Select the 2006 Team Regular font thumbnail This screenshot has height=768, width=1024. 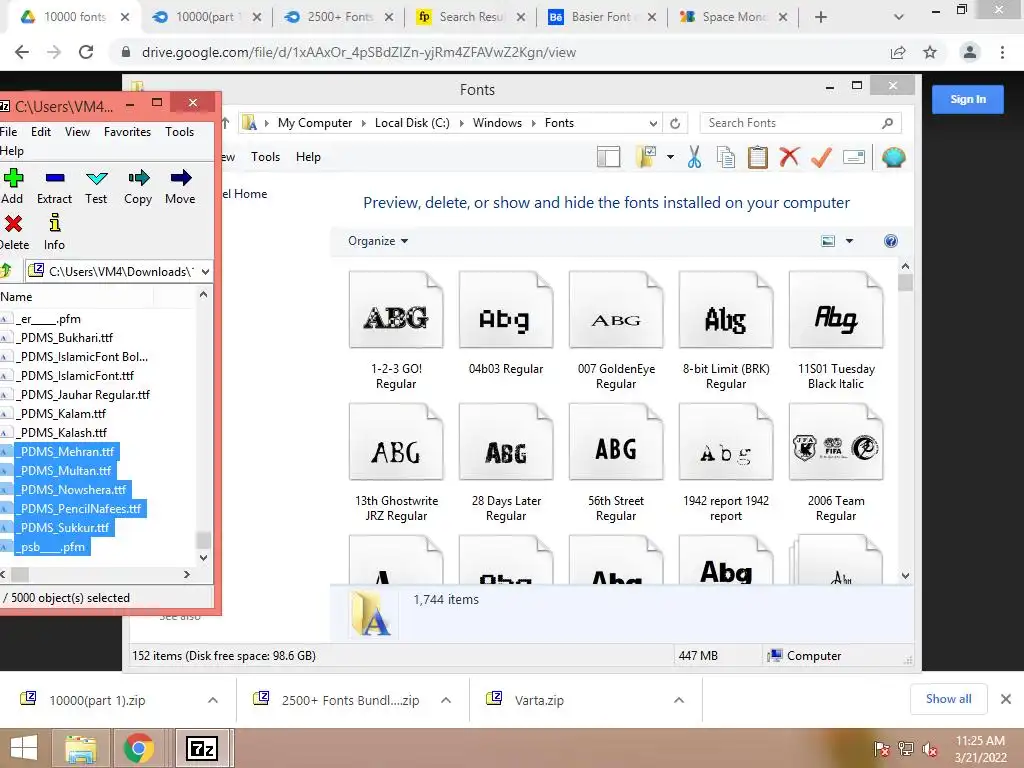tap(836, 441)
